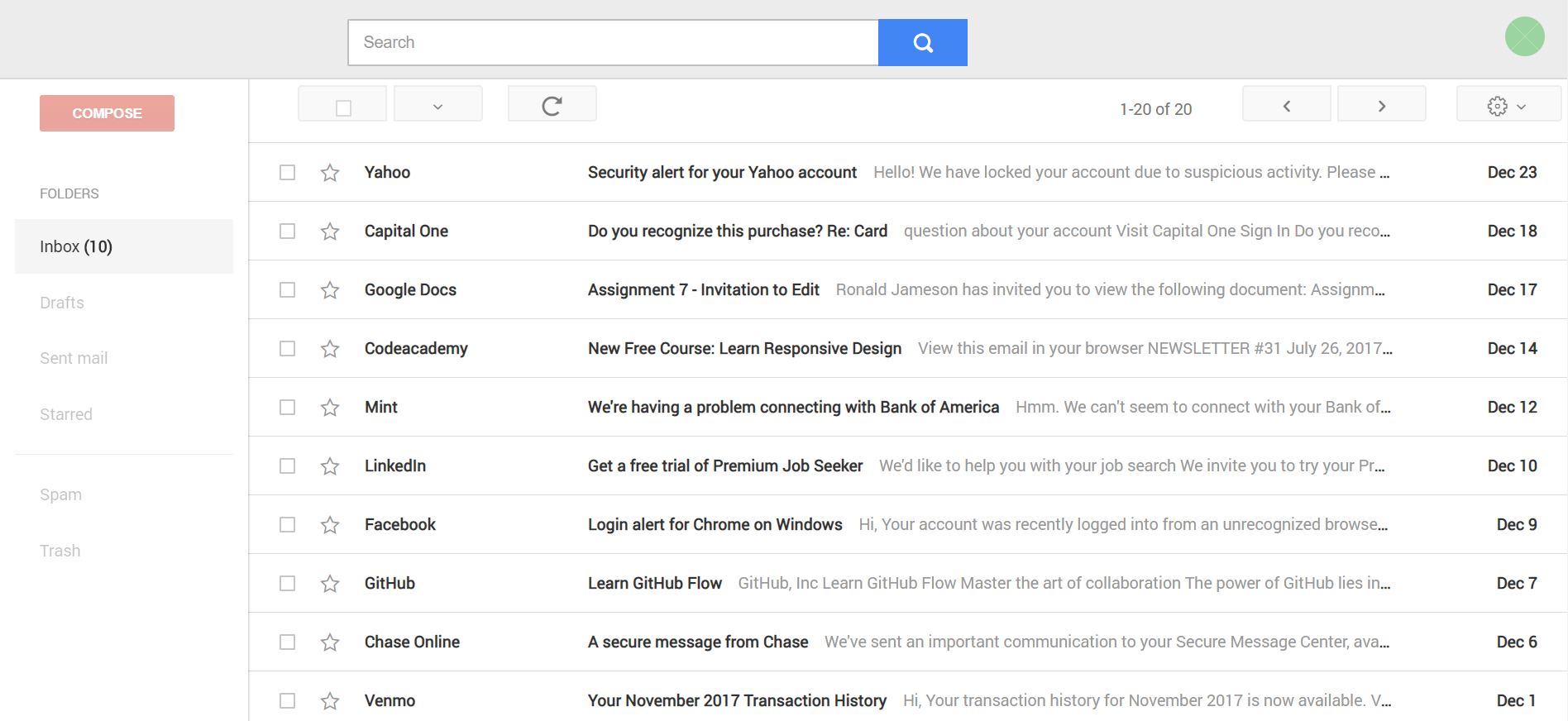The width and height of the screenshot is (1568, 721).
Task: Tick the Facebook email checkbox
Action: [x=287, y=524]
